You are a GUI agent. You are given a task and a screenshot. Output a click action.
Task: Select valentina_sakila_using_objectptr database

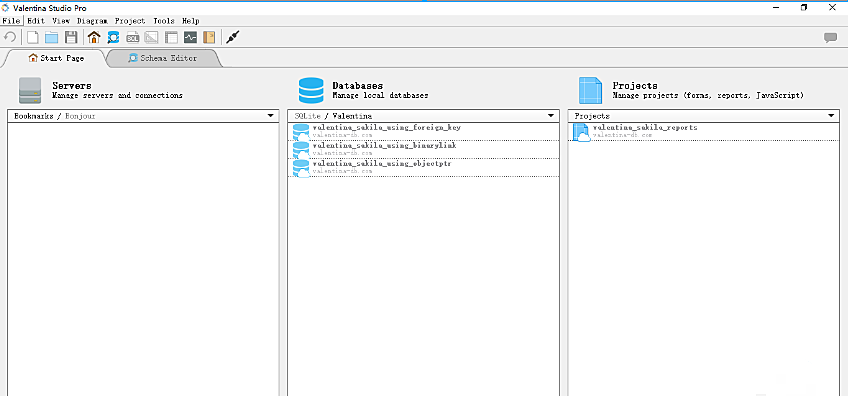coord(423,167)
